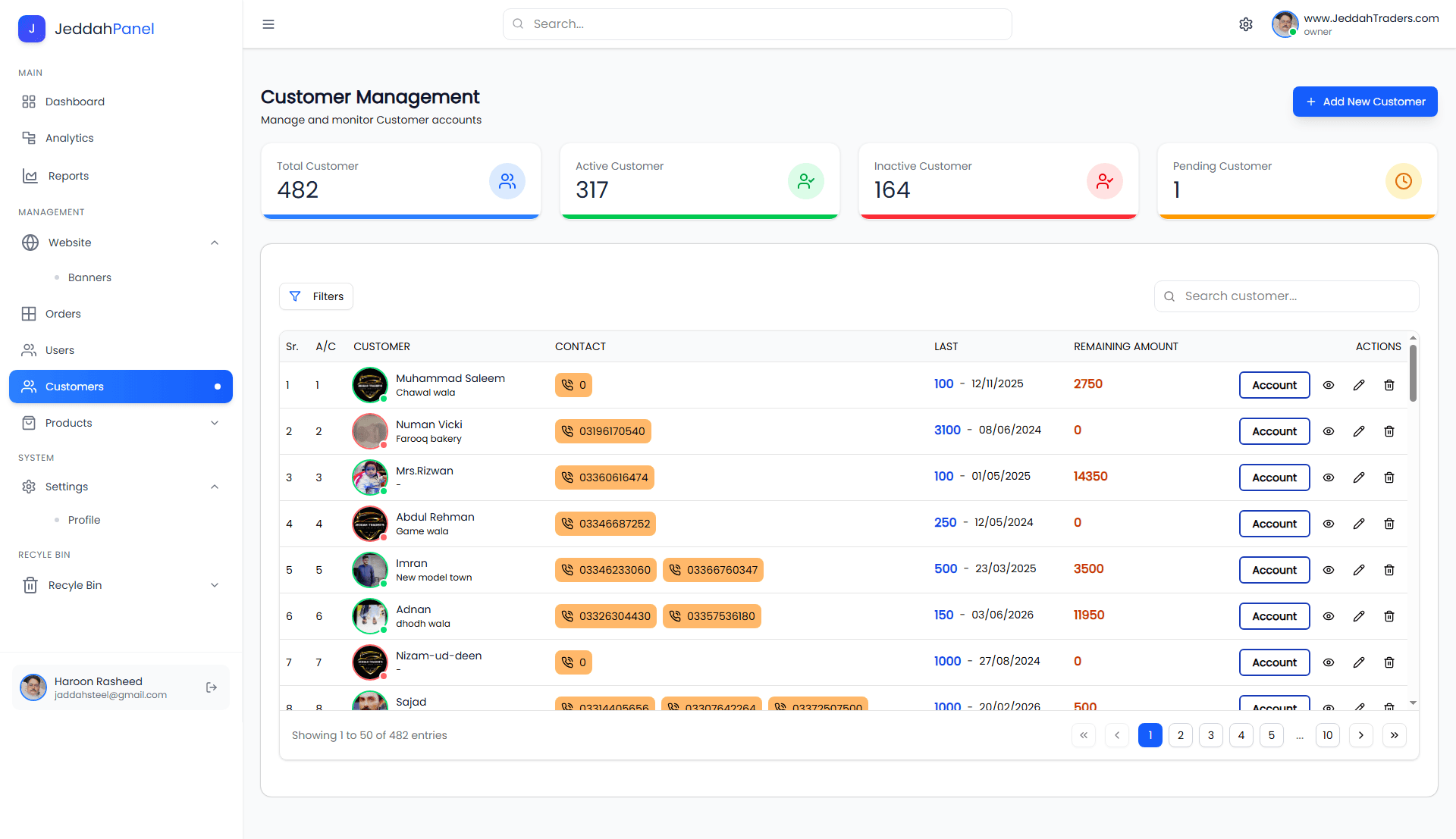Edit Adnan's record with pencil icon
Screen dimensions: 1456x839
click(x=1359, y=616)
